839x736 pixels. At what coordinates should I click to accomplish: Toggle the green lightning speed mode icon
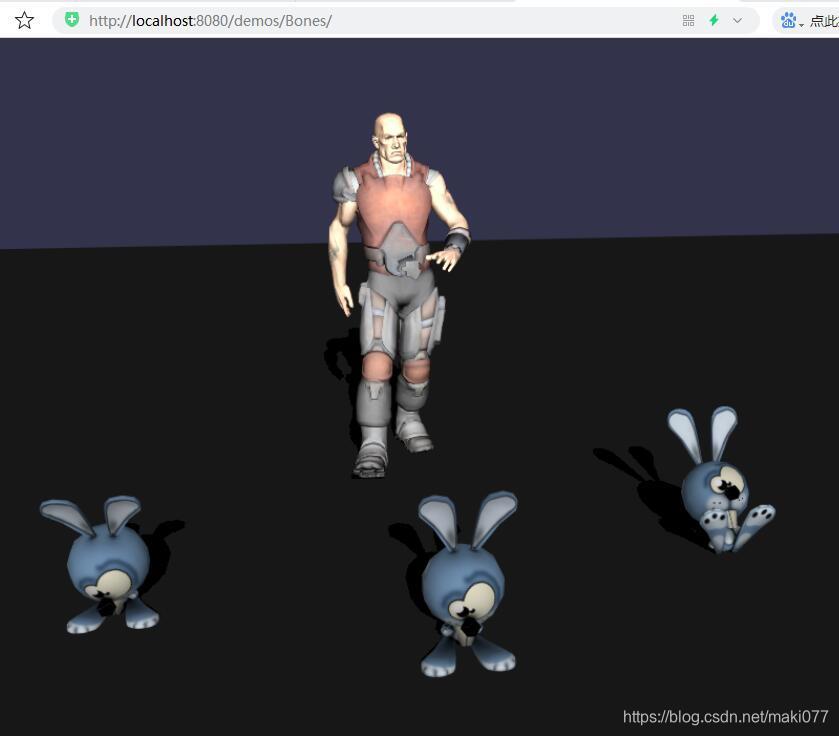pyautogui.click(x=713, y=20)
